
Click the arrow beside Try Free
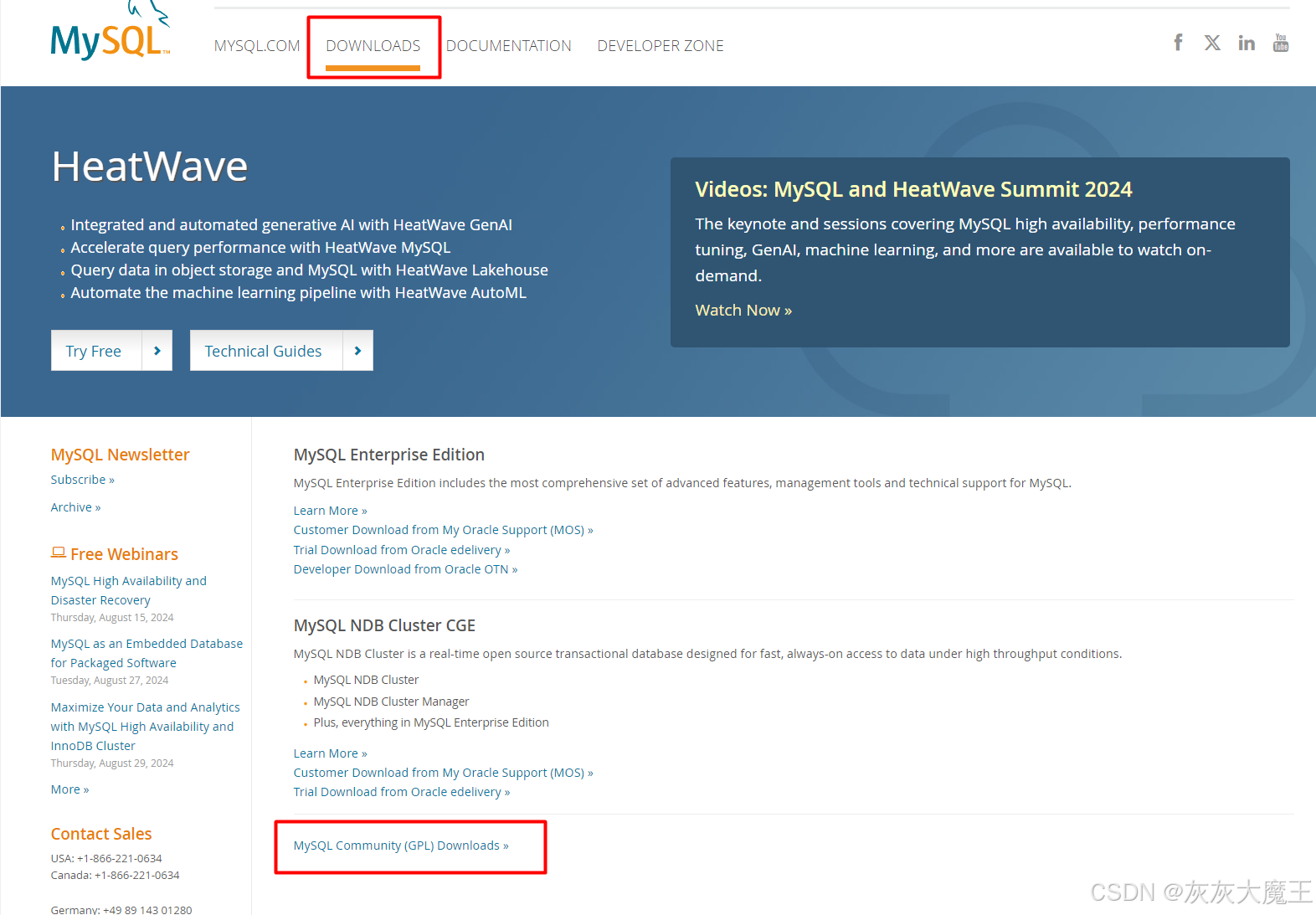[157, 351]
